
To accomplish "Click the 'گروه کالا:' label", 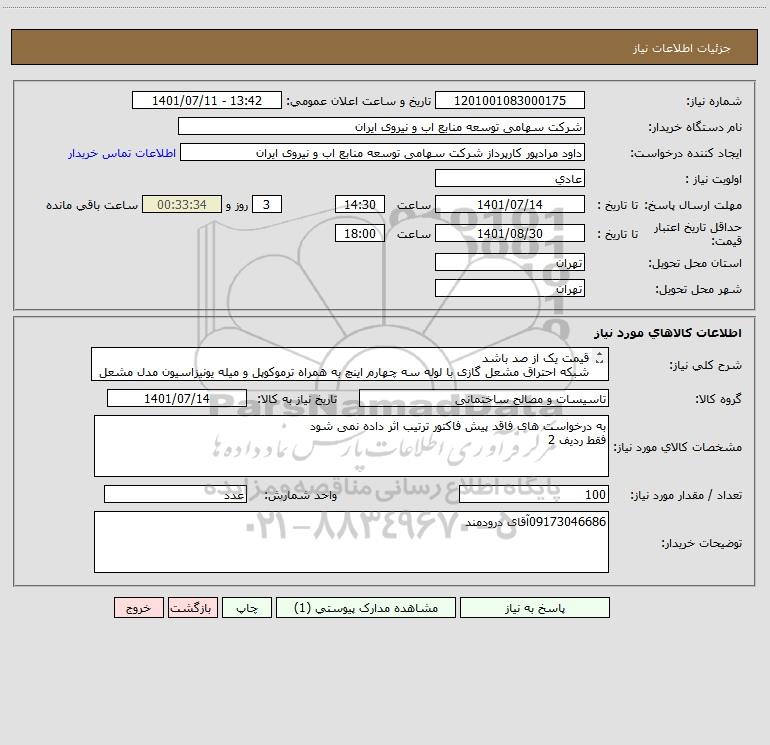I will click(719, 399).
